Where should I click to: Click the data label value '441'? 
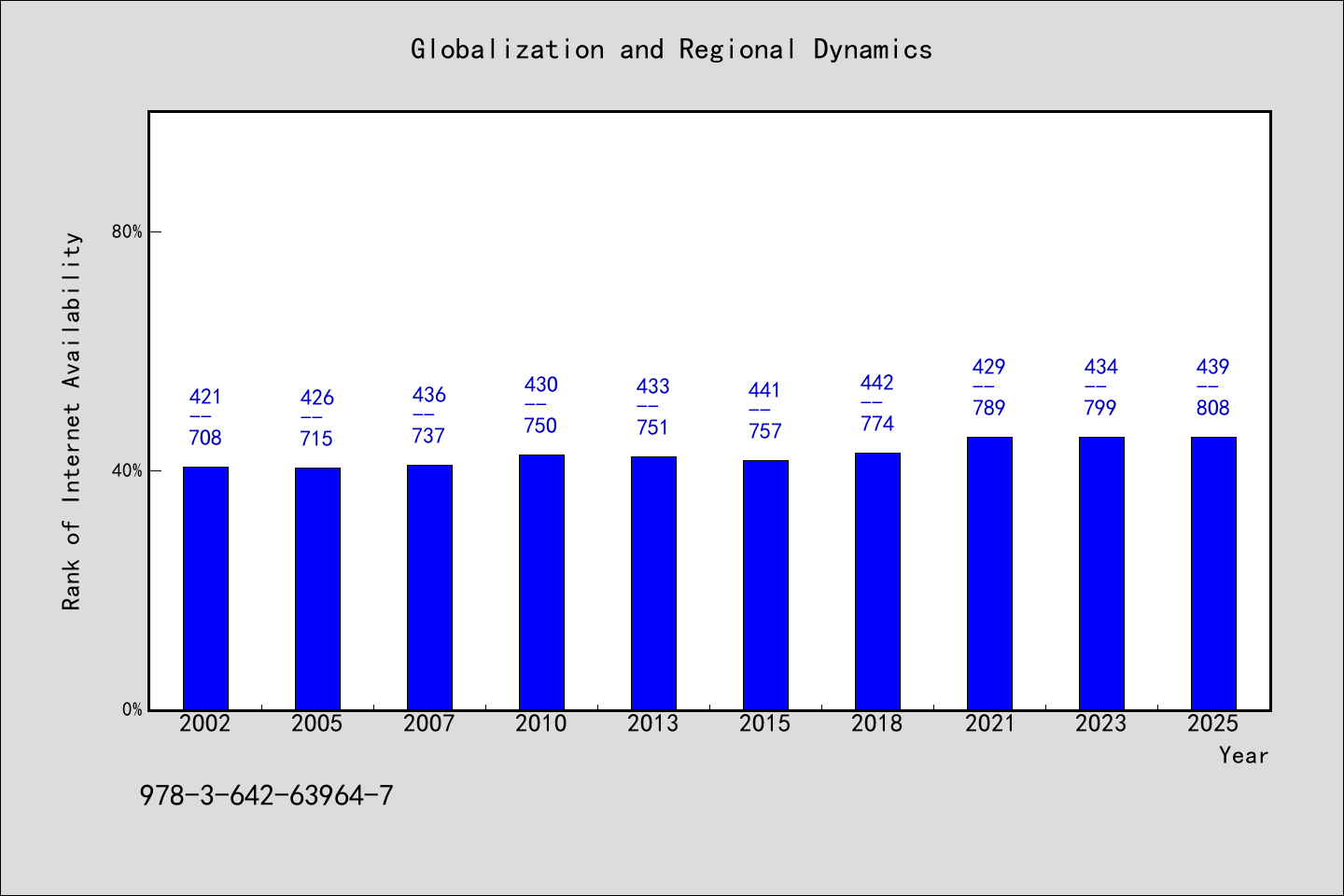tap(765, 391)
